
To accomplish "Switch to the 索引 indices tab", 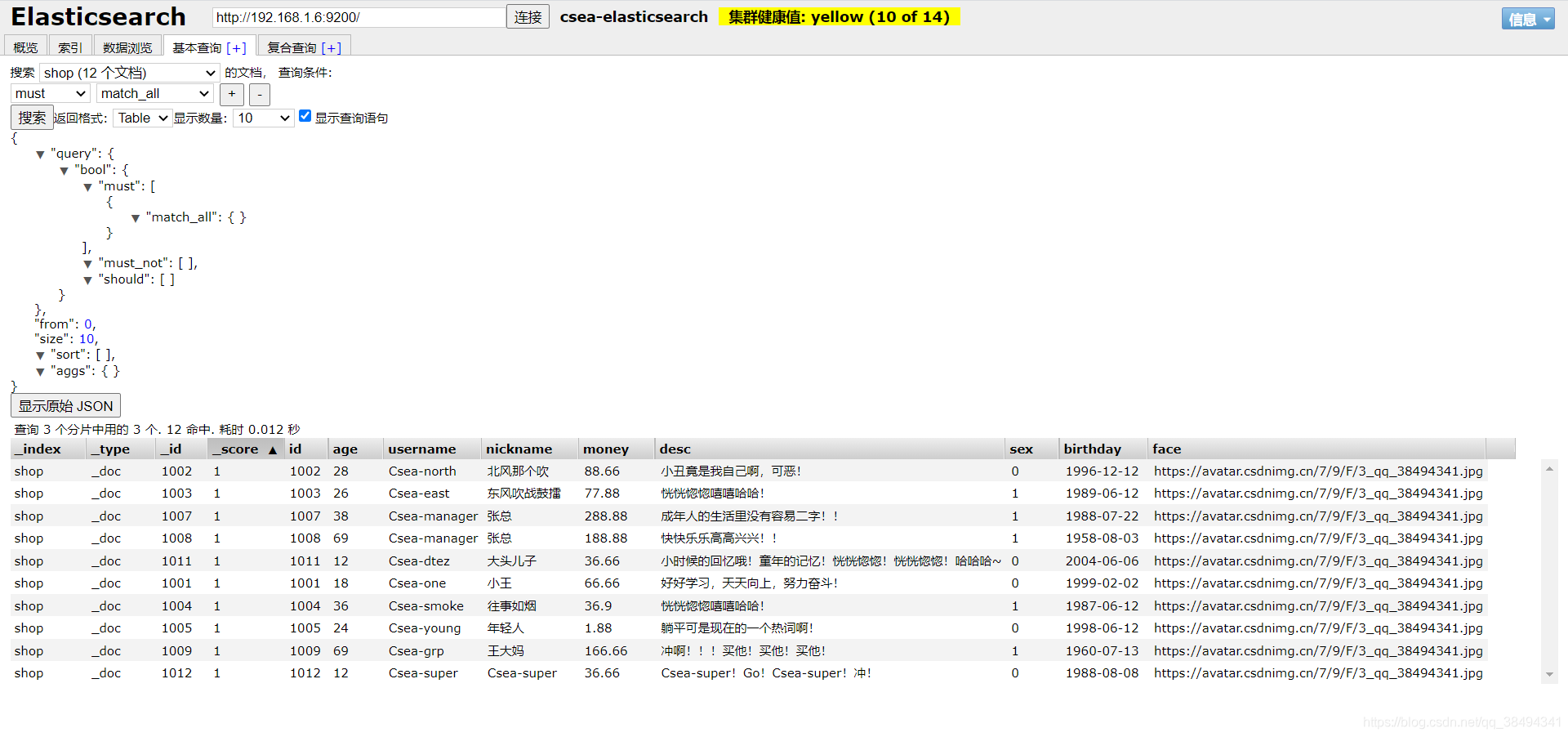I will coord(70,47).
